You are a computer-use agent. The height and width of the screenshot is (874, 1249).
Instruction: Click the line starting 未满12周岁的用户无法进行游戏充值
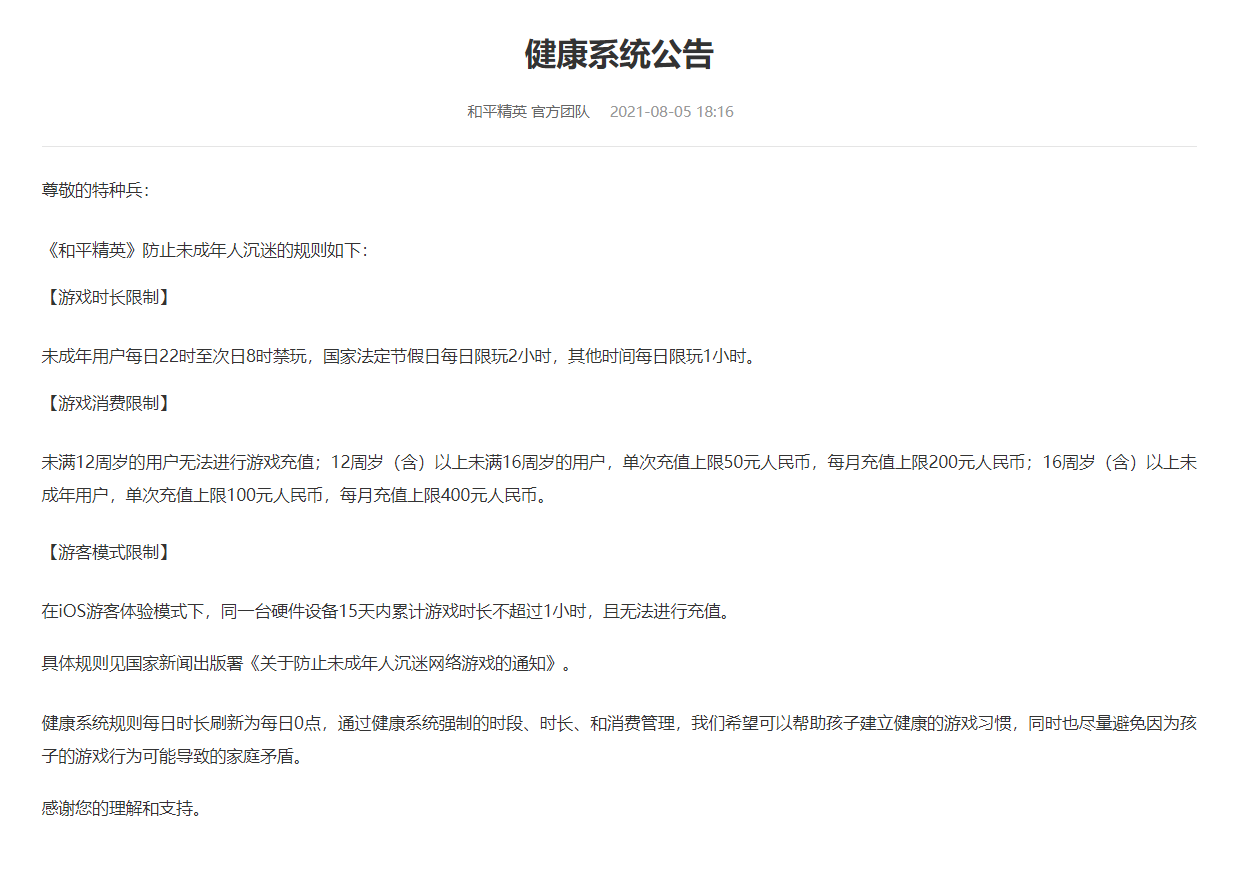tap(619, 462)
